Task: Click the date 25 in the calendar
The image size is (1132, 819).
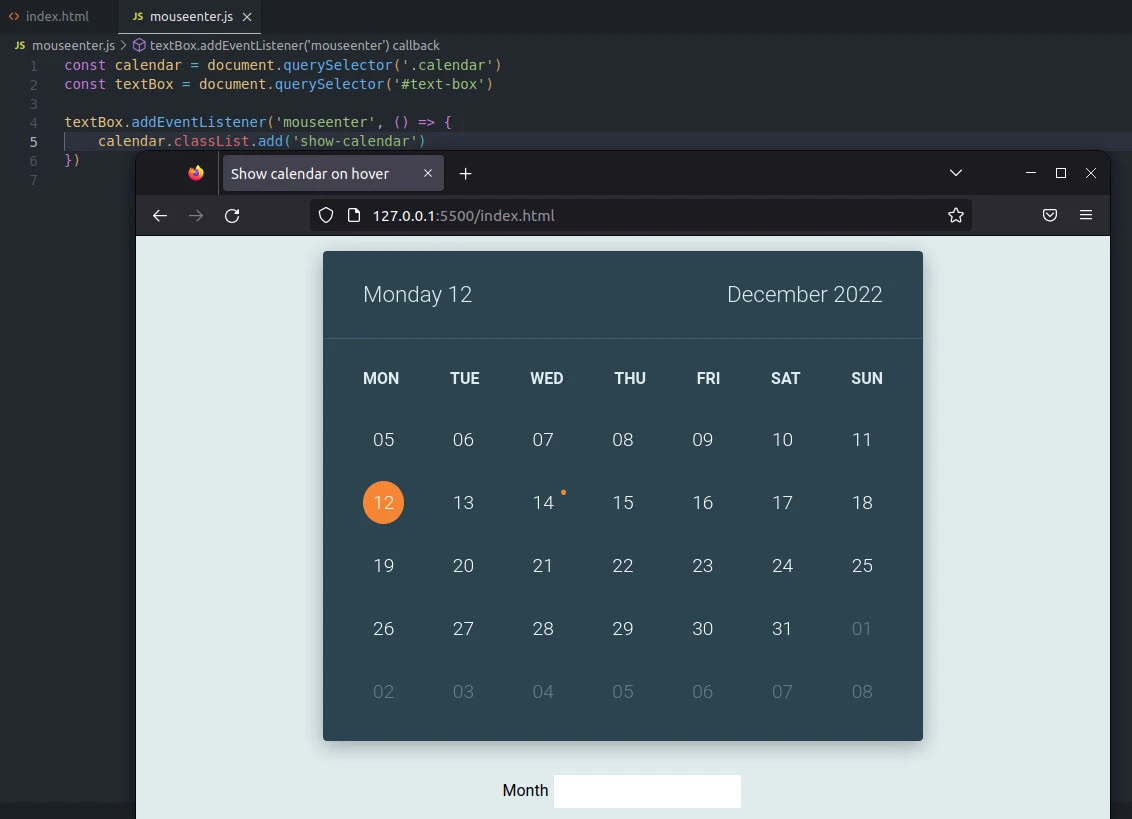Action: pos(862,565)
